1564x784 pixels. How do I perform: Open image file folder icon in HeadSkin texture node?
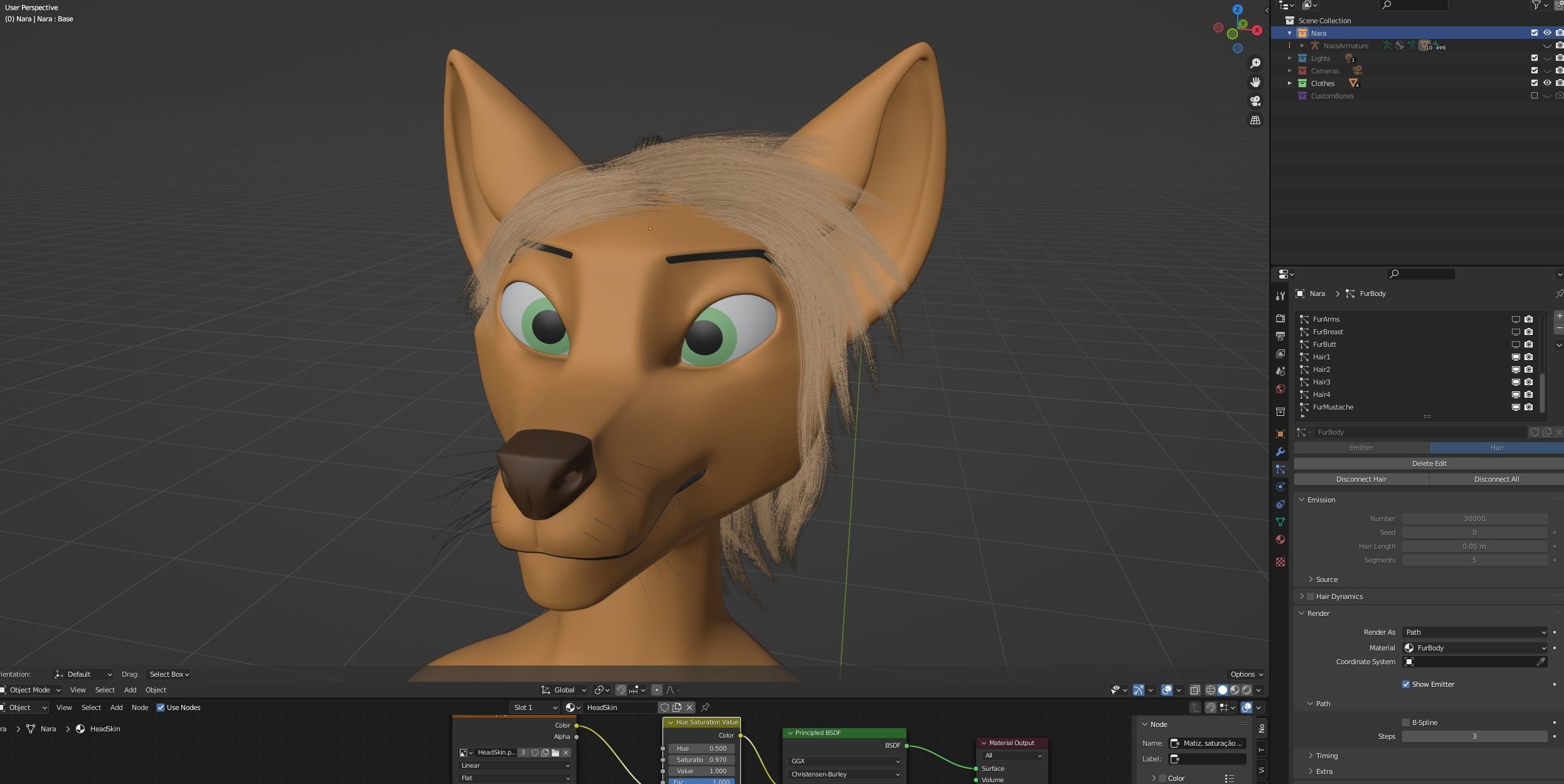pyautogui.click(x=555, y=753)
